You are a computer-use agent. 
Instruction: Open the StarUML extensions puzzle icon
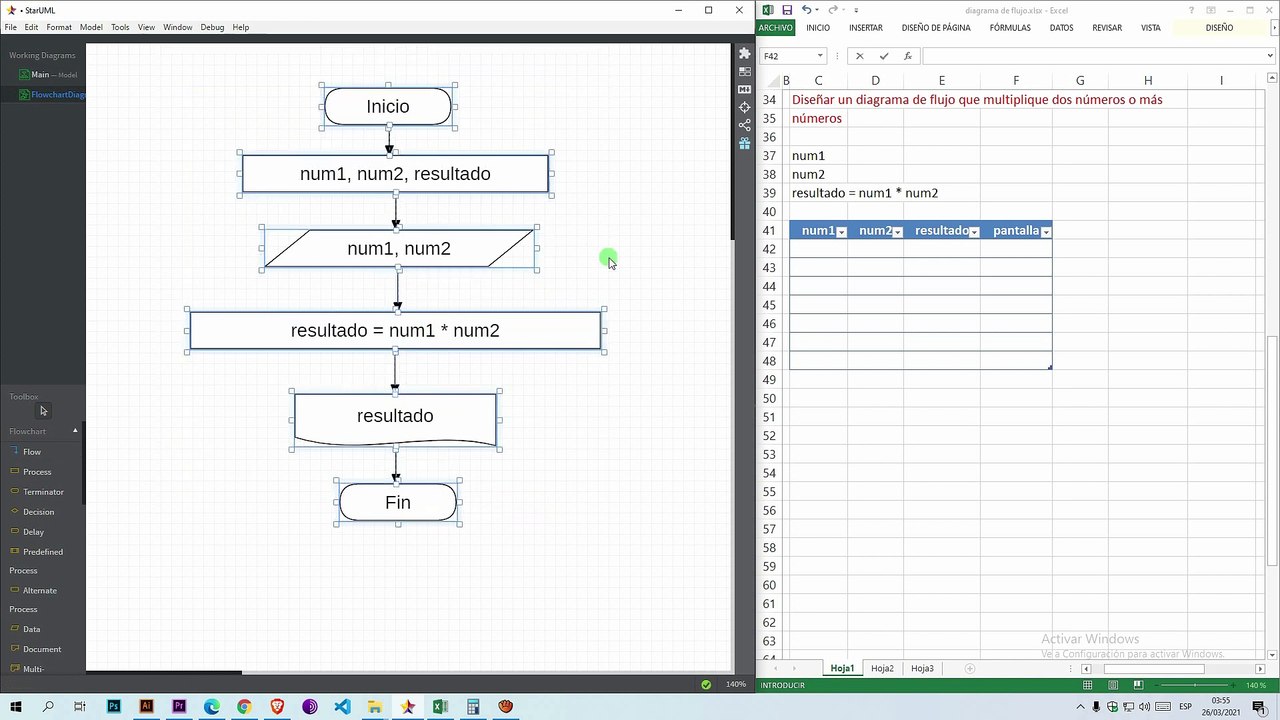point(744,53)
